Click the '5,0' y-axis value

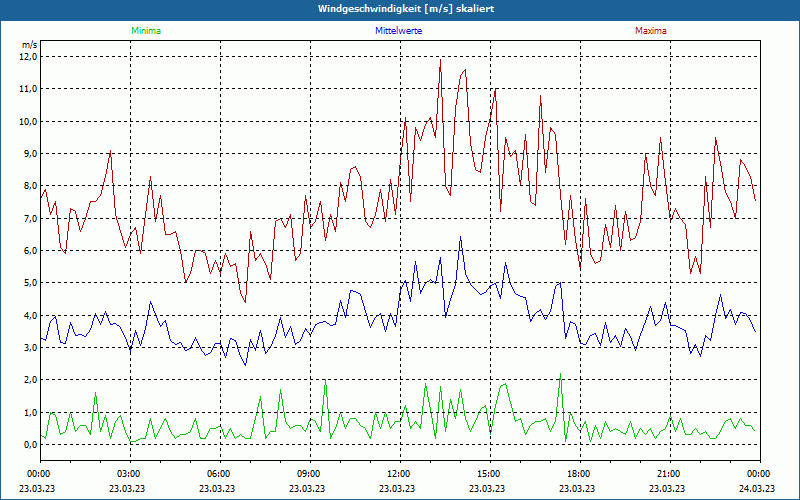coord(31,283)
